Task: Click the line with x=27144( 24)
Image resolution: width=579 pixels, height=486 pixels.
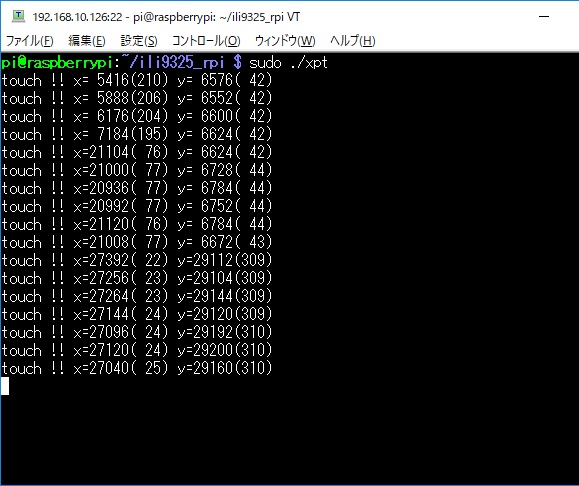Action: click(x=137, y=314)
